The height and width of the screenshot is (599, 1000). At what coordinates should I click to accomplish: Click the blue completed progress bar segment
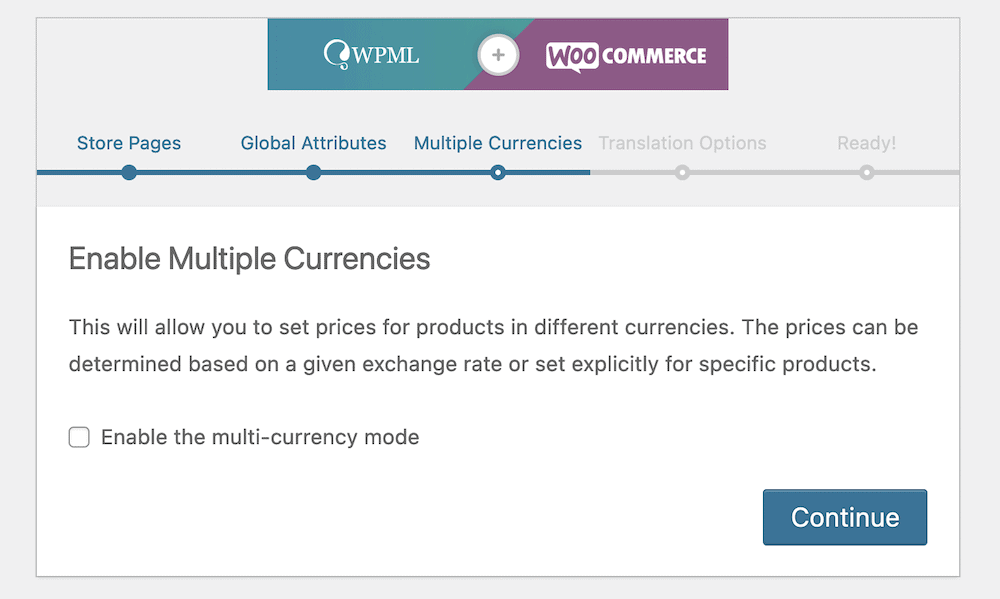(220, 173)
